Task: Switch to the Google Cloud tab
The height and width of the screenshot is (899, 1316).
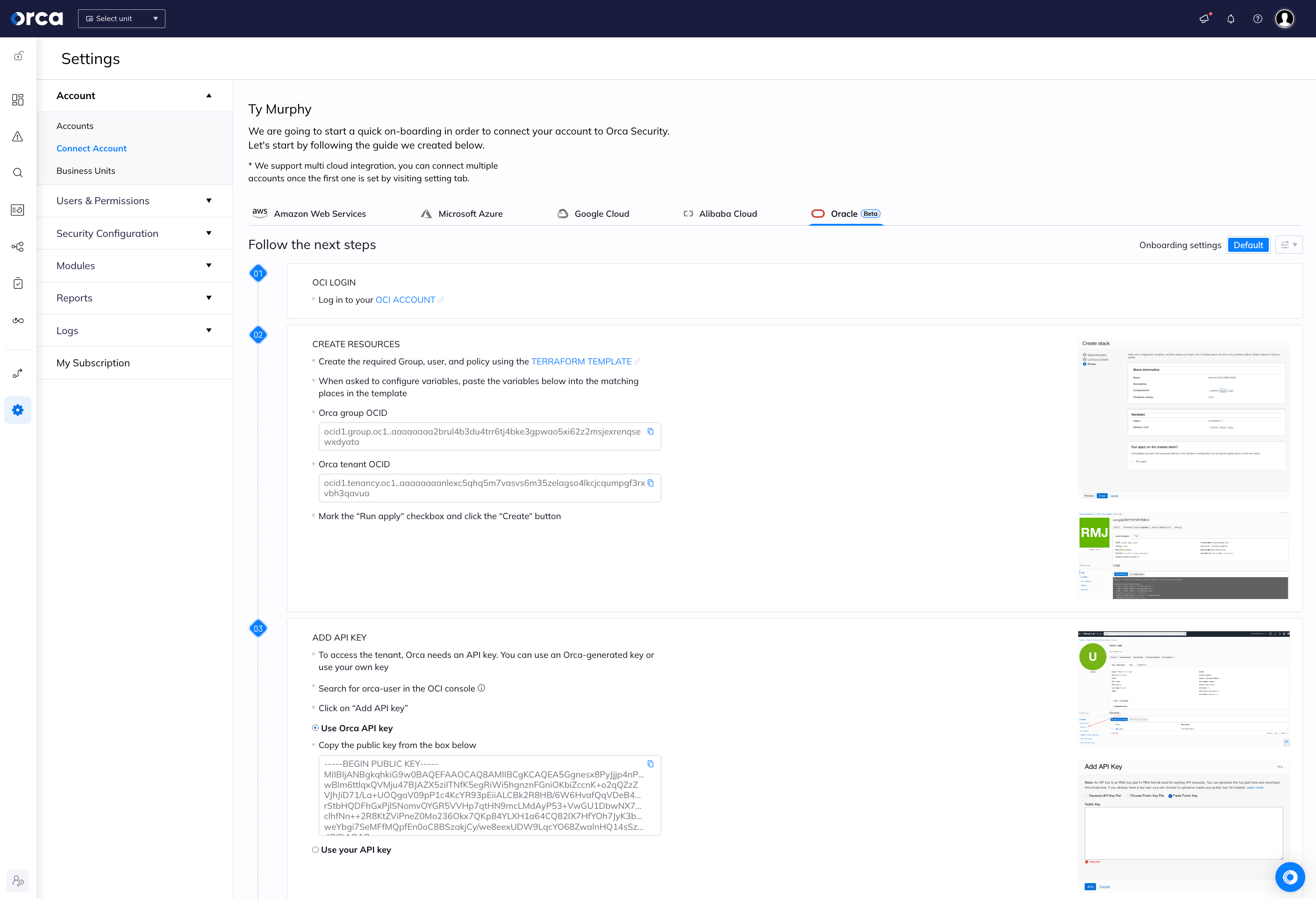Action: (x=601, y=214)
